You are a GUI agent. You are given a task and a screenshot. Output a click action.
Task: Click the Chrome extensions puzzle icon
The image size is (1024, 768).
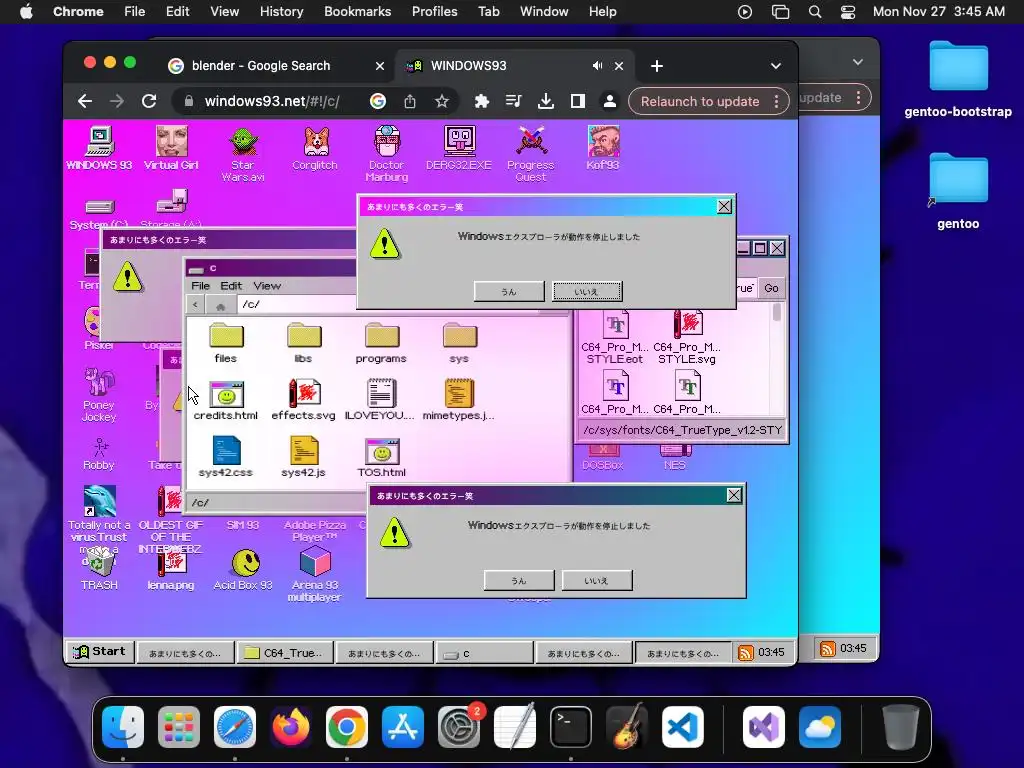pyautogui.click(x=481, y=101)
